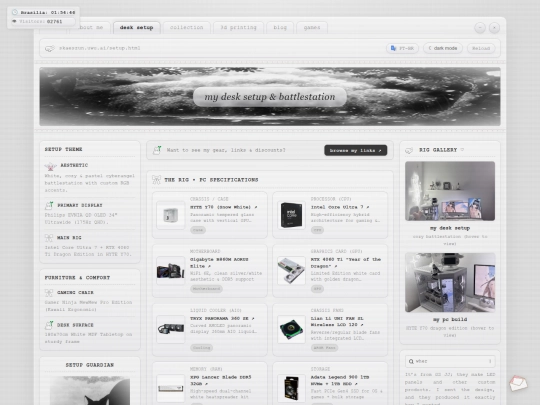Screen dimensions: 540x405
Task: Go to the 3d printing tab
Action: (x=238, y=28)
